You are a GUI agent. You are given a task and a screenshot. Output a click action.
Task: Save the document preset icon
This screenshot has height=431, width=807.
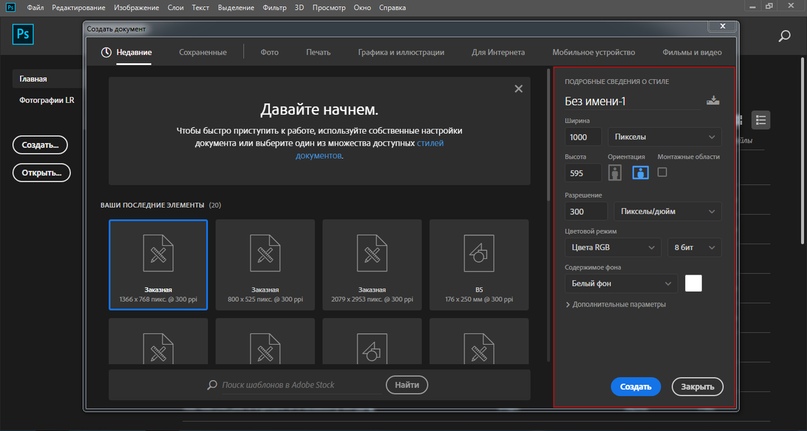[x=713, y=100]
